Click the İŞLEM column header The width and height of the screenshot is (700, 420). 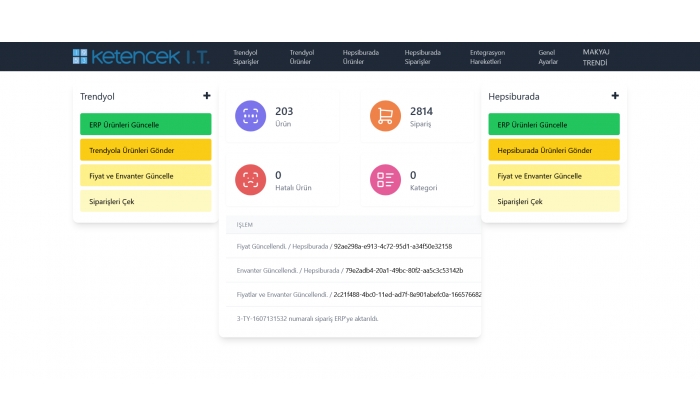[245, 225]
